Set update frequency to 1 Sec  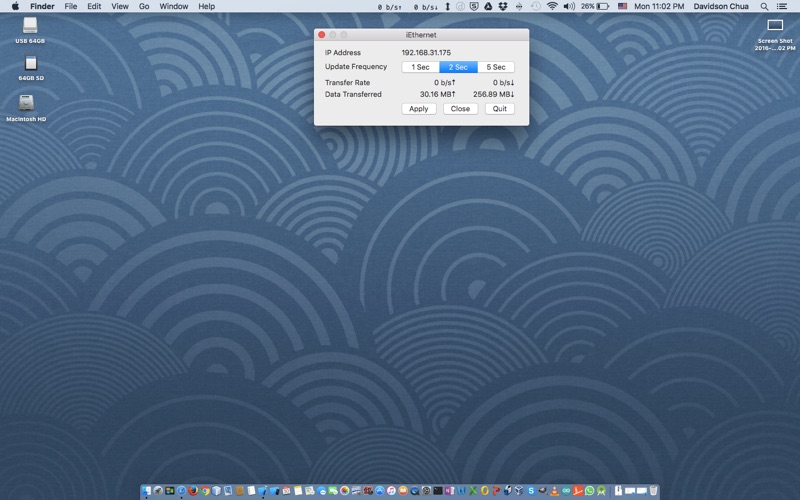pyautogui.click(x=420, y=67)
